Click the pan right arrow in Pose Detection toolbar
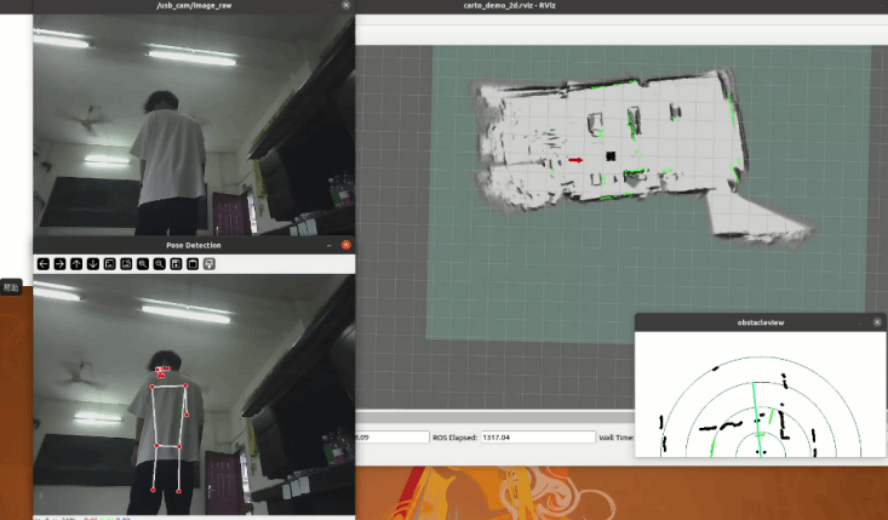888x520 pixels. [x=60, y=264]
